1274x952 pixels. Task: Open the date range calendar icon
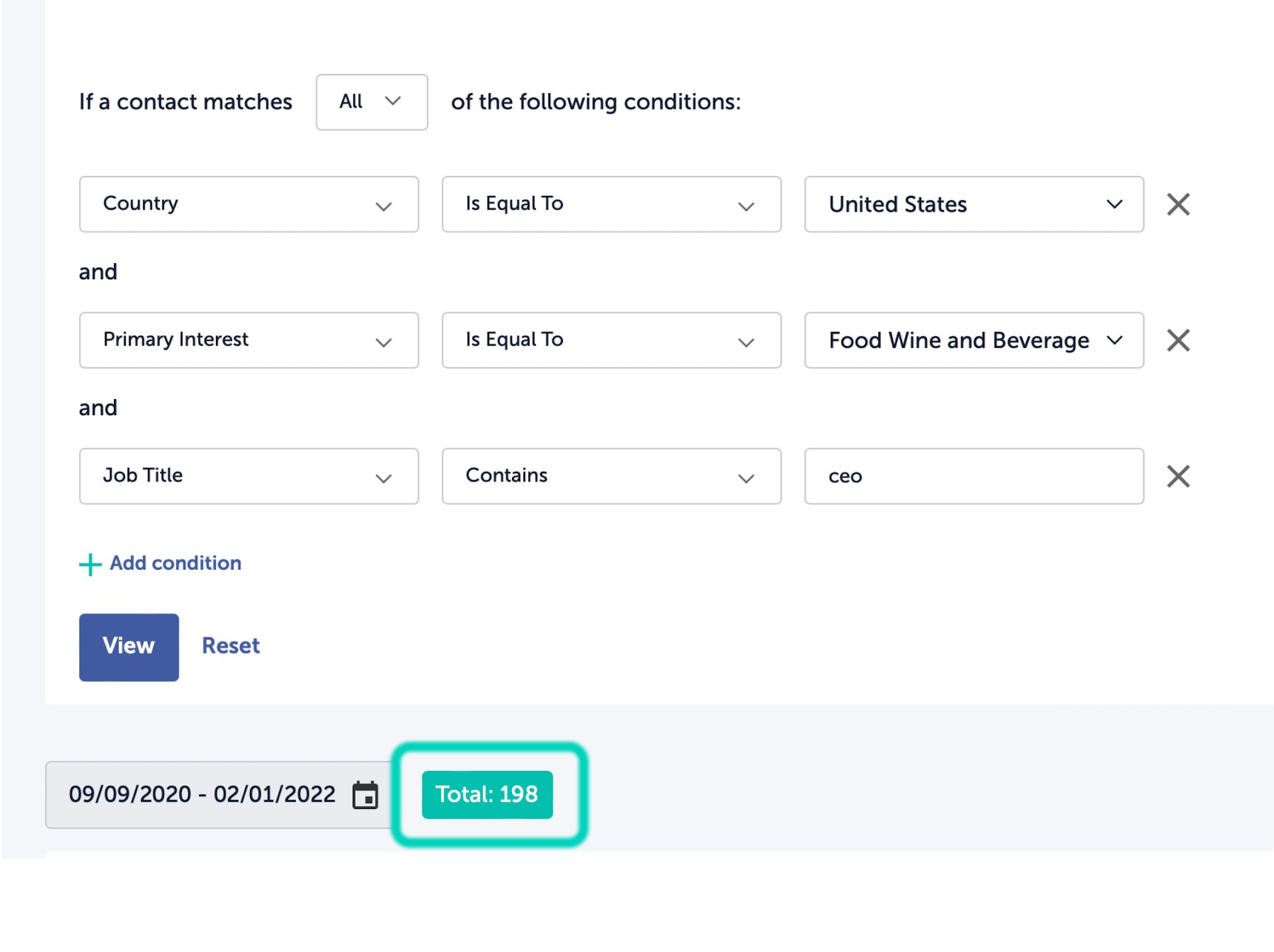point(365,795)
